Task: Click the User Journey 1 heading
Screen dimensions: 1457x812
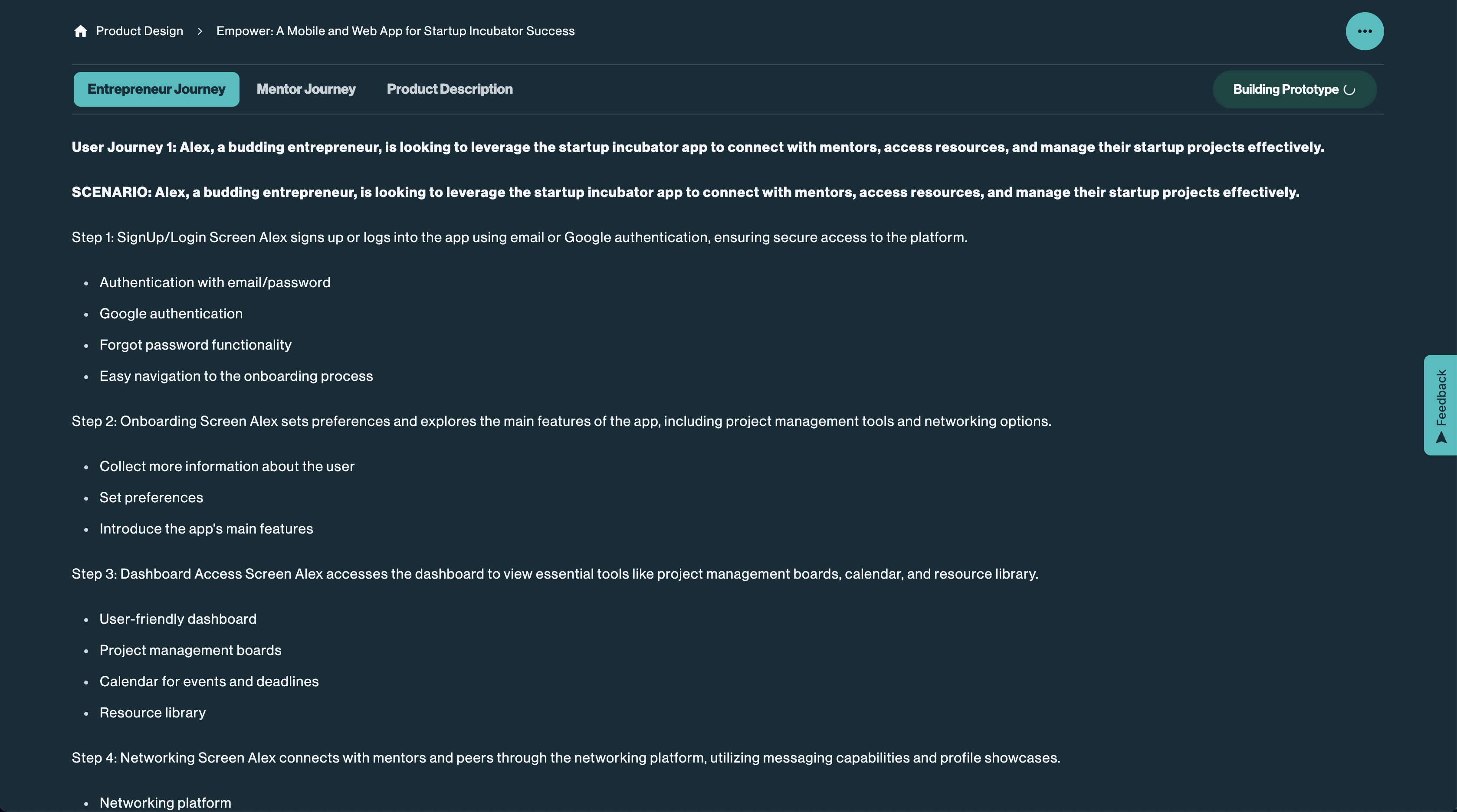Action: (697, 147)
